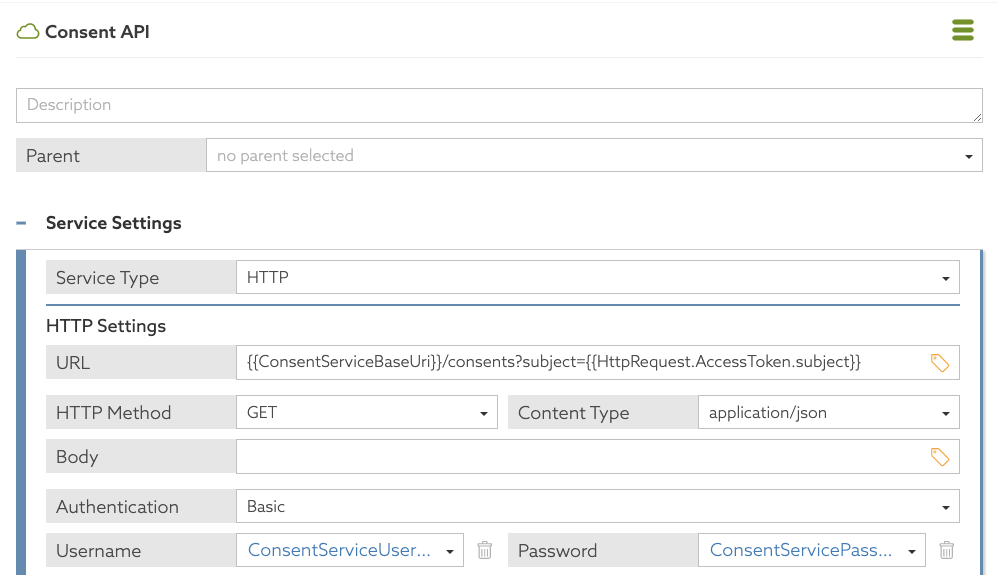The image size is (998, 575).
Task: Click the cloud icon beside Consent API
Action: click(28, 32)
